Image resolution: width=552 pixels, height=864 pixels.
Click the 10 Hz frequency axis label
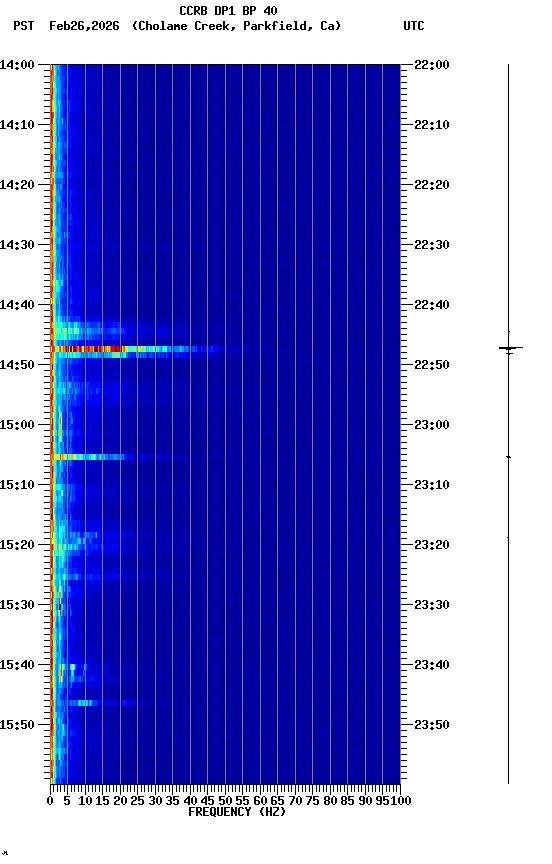coord(85,801)
